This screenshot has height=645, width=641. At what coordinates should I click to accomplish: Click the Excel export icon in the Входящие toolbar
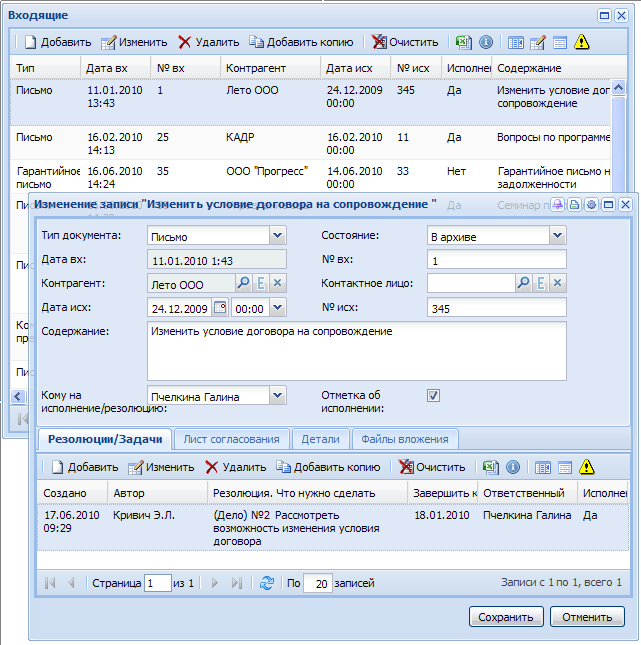tap(464, 42)
